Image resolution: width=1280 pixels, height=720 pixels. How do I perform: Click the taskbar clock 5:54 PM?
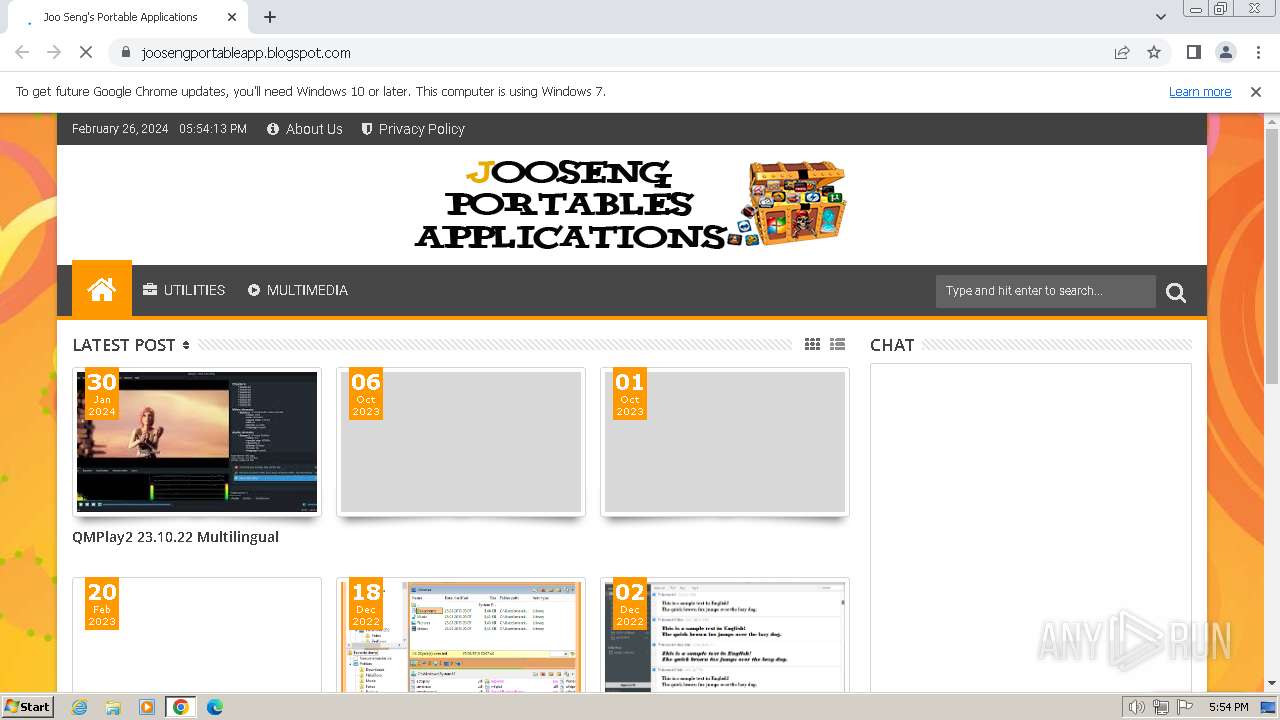coord(1228,707)
